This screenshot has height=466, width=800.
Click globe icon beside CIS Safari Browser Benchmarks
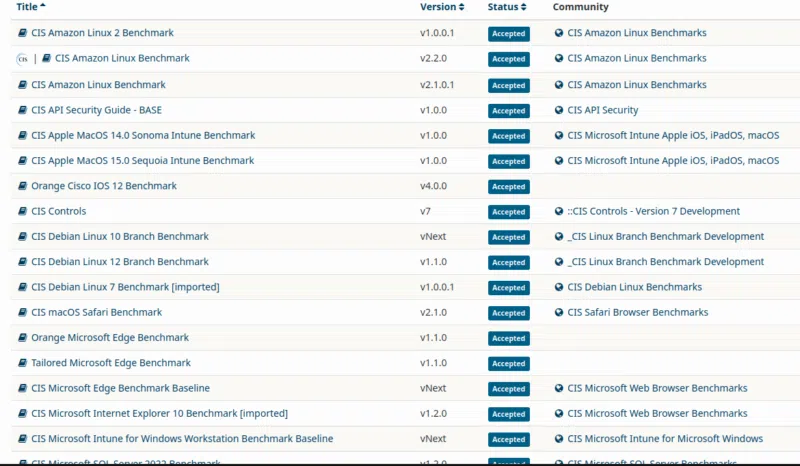point(559,312)
